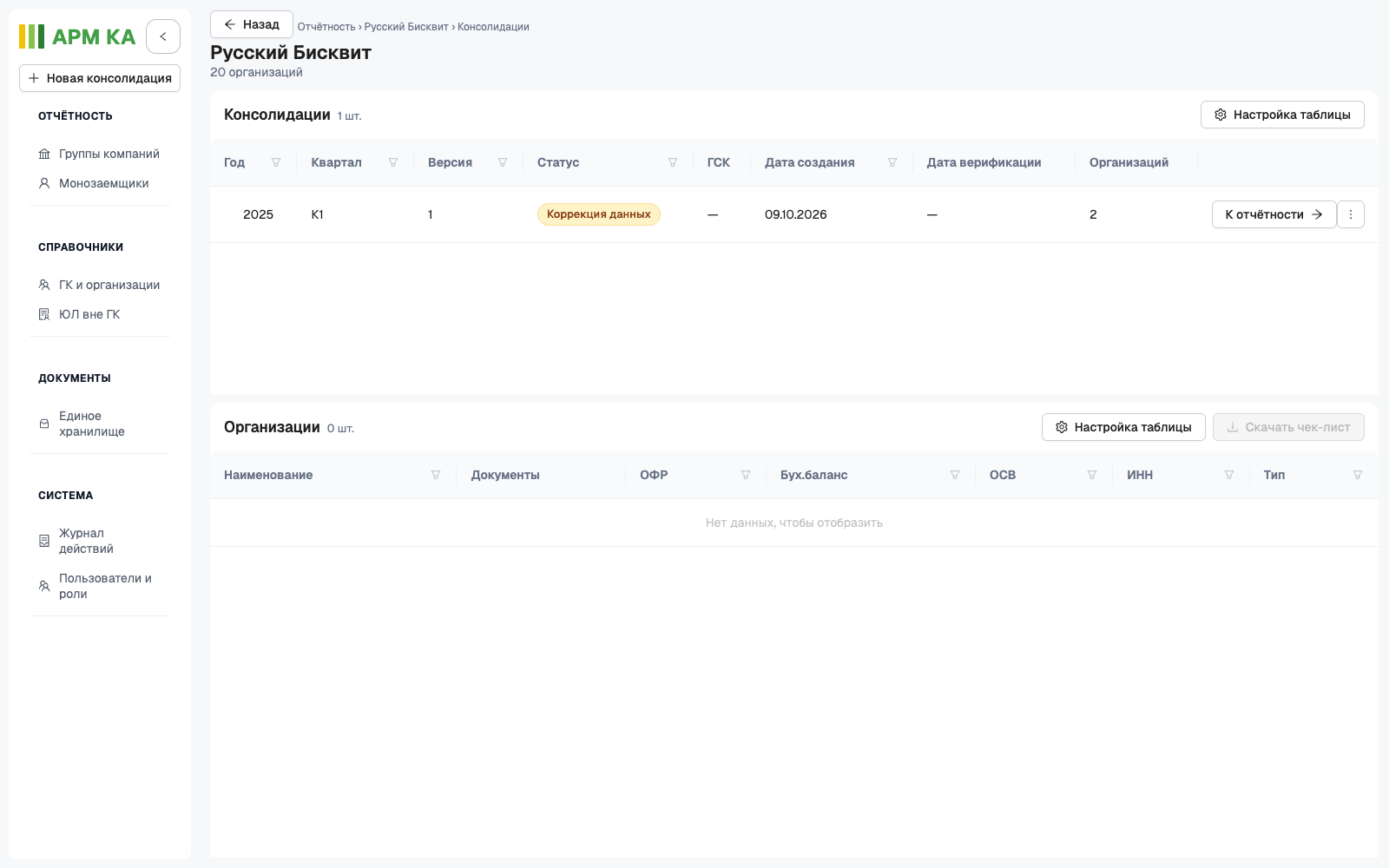Go to Монозаемщики section
The image size is (1389, 868).
tap(100, 183)
